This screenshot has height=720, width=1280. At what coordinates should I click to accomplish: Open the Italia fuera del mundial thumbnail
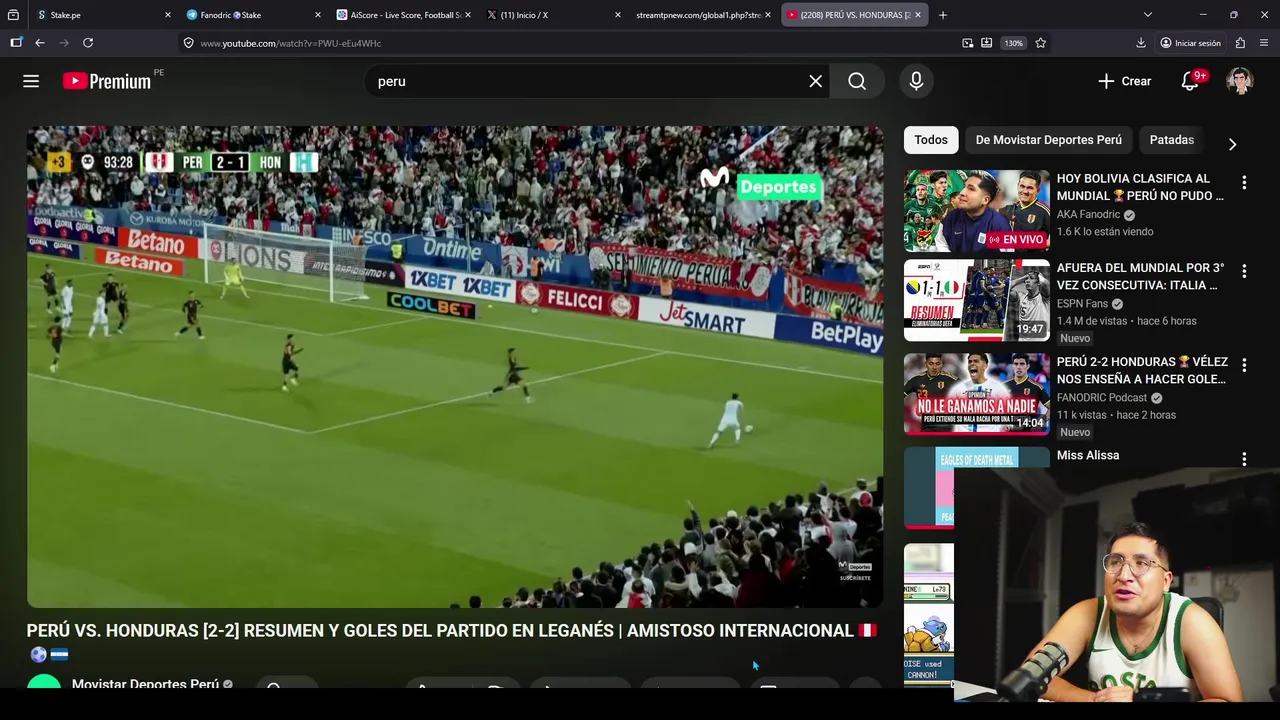(977, 300)
